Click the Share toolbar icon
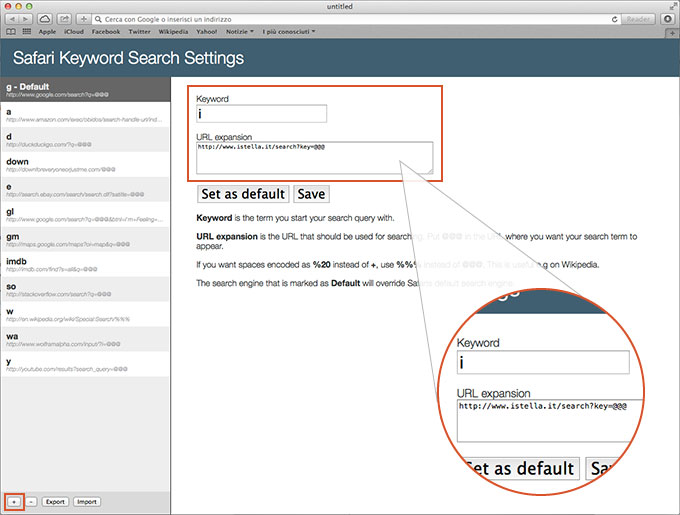680x515 pixels. pyautogui.click(x=64, y=19)
